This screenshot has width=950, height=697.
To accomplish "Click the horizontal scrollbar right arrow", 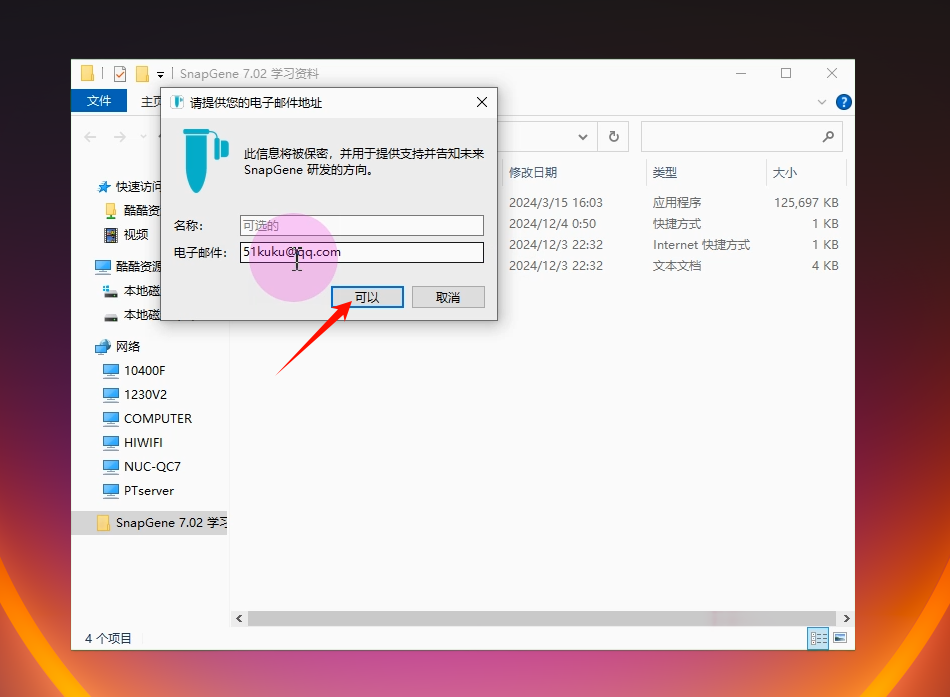I will (x=847, y=619).
